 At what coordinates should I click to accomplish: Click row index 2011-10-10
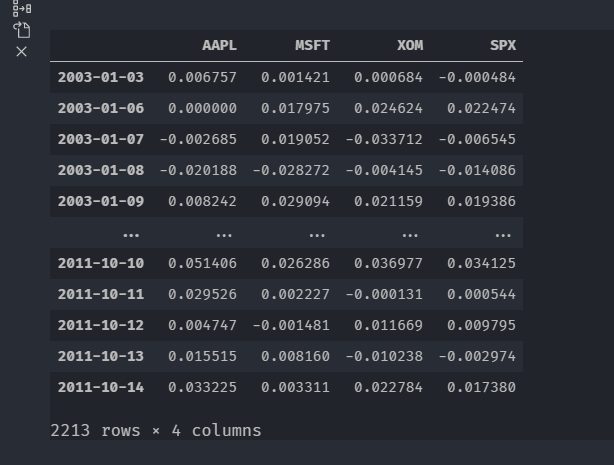101,263
